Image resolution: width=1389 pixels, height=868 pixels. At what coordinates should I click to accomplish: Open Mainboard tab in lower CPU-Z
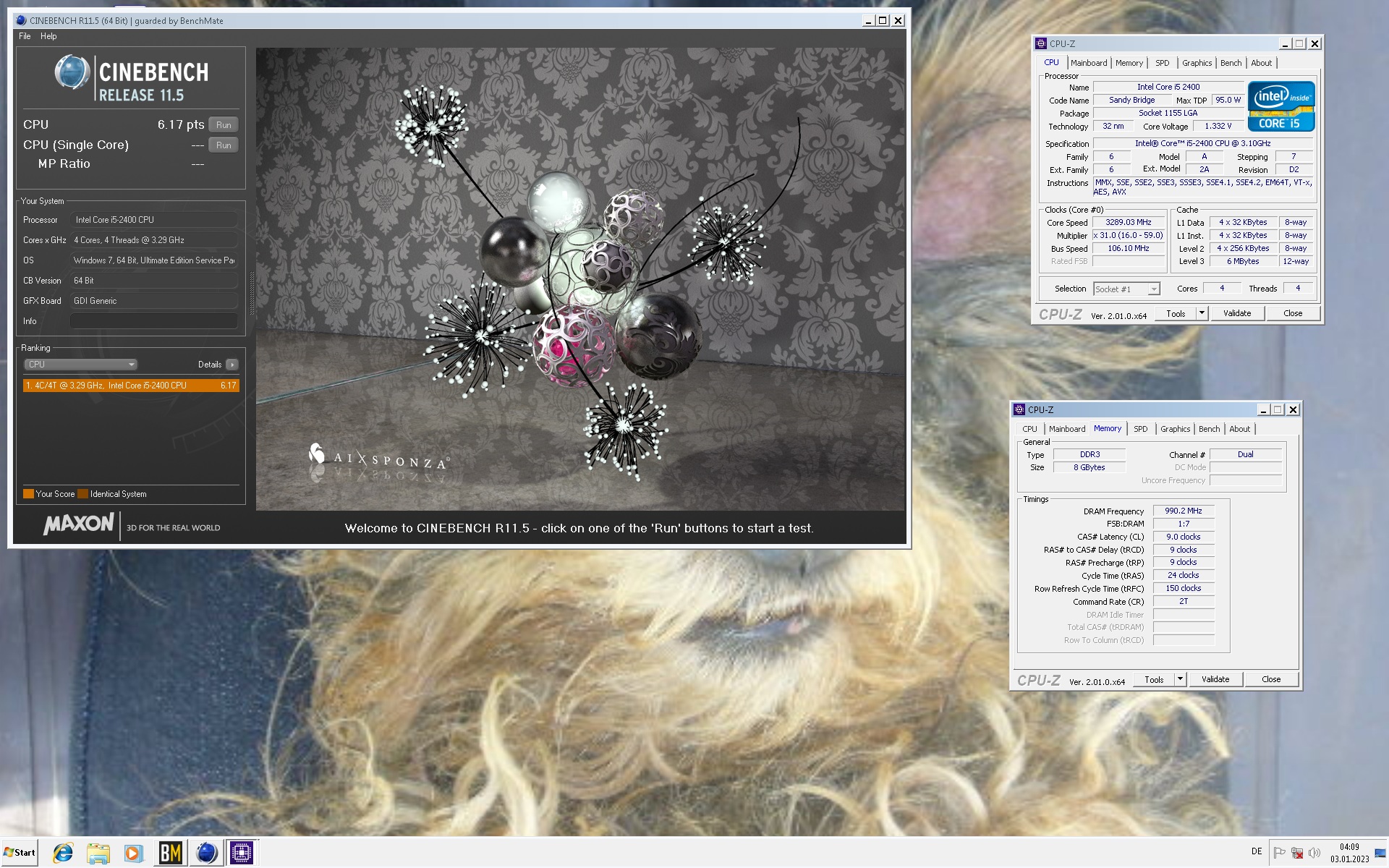coord(1067,429)
